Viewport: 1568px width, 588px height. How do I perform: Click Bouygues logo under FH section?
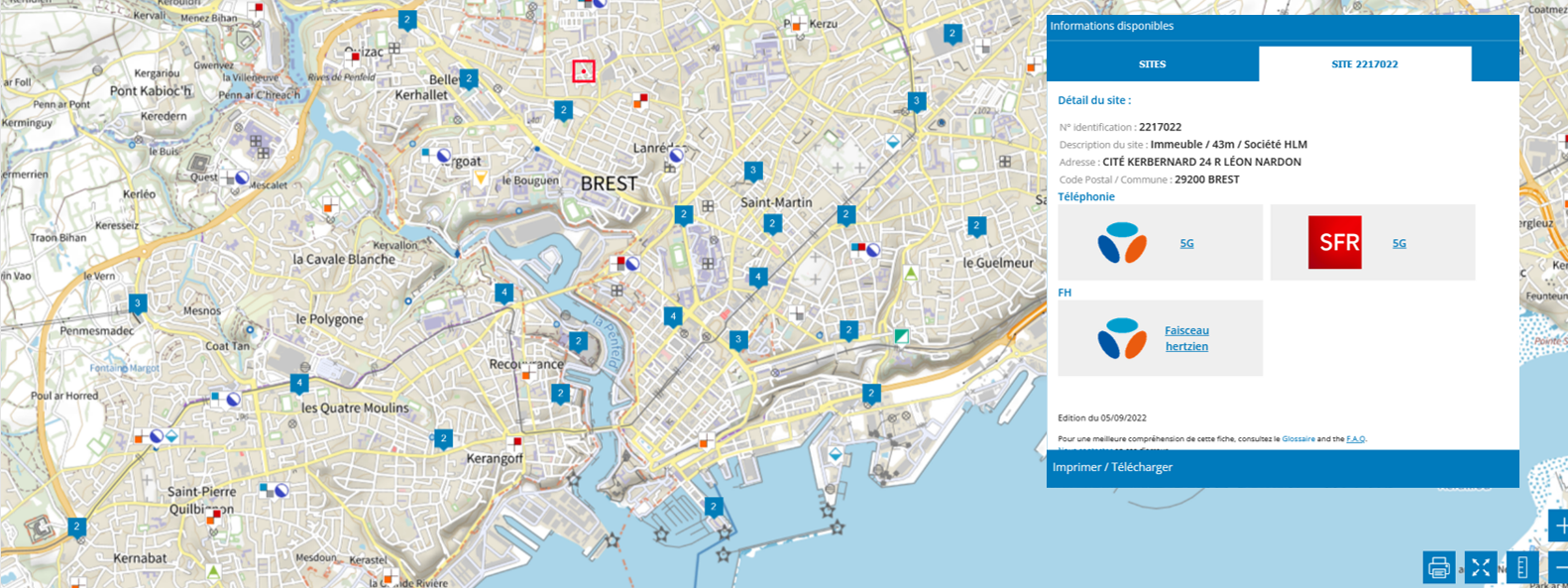pyautogui.click(x=1122, y=338)
